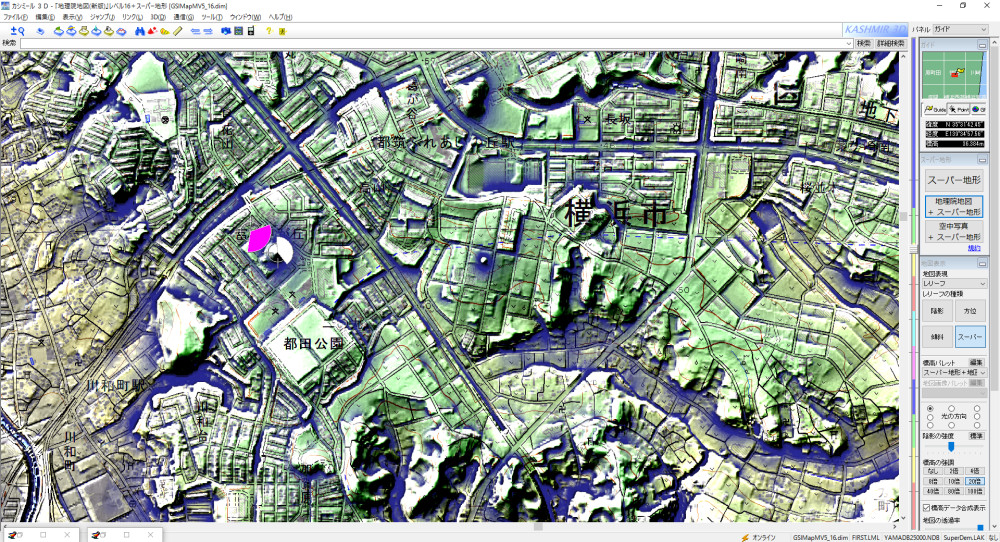Click the binoculars search icon in toolbar
The image size is (1000, 542).
(x=138, y=31)
